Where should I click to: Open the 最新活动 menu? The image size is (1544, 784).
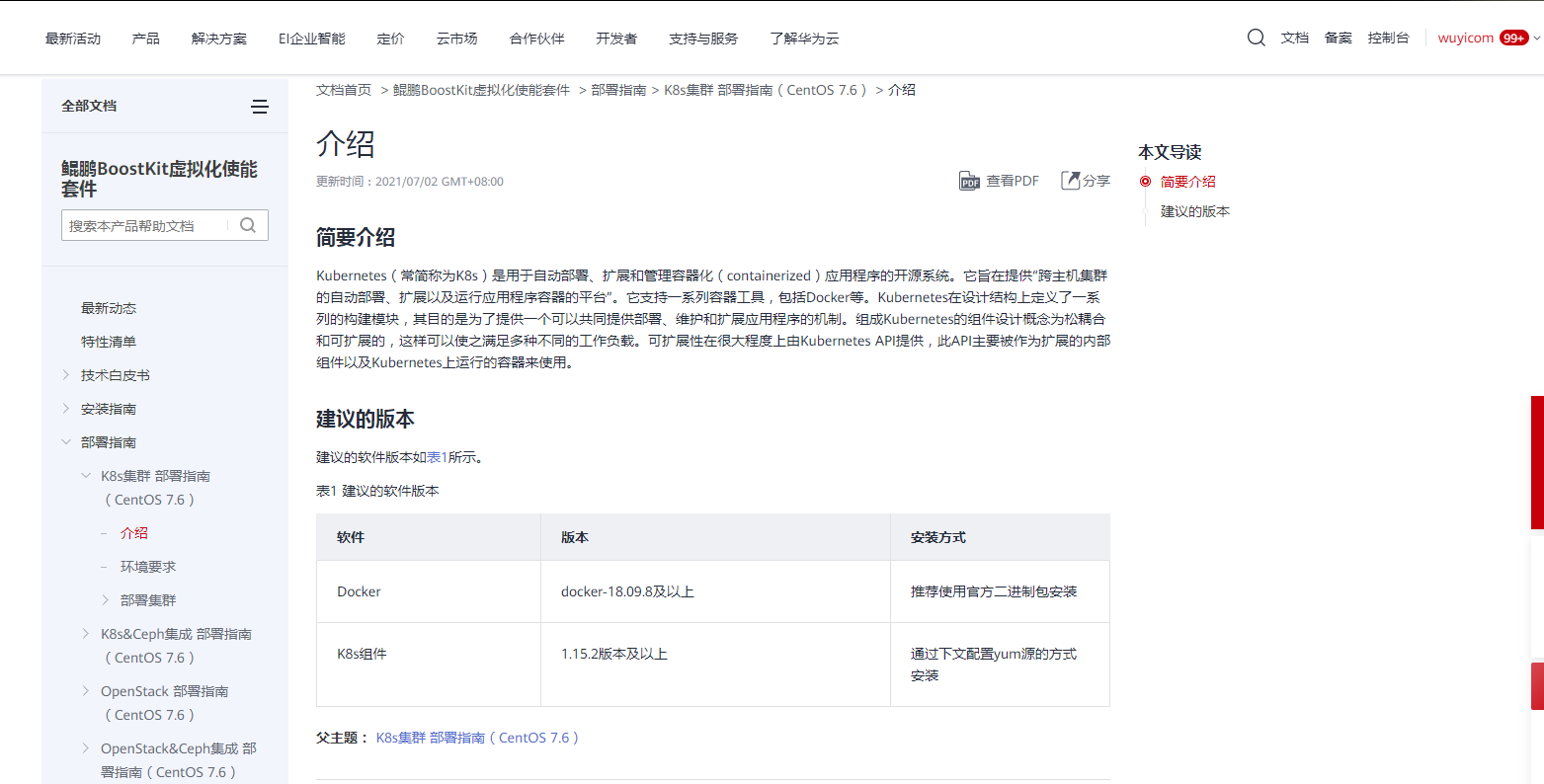(73, 39)
